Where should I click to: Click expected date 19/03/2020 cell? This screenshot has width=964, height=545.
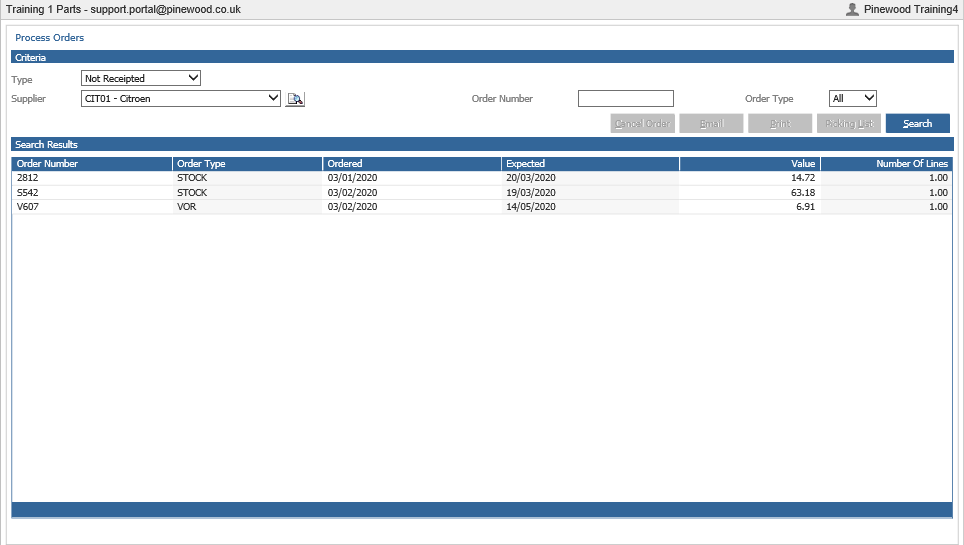(x=590, y=193)
